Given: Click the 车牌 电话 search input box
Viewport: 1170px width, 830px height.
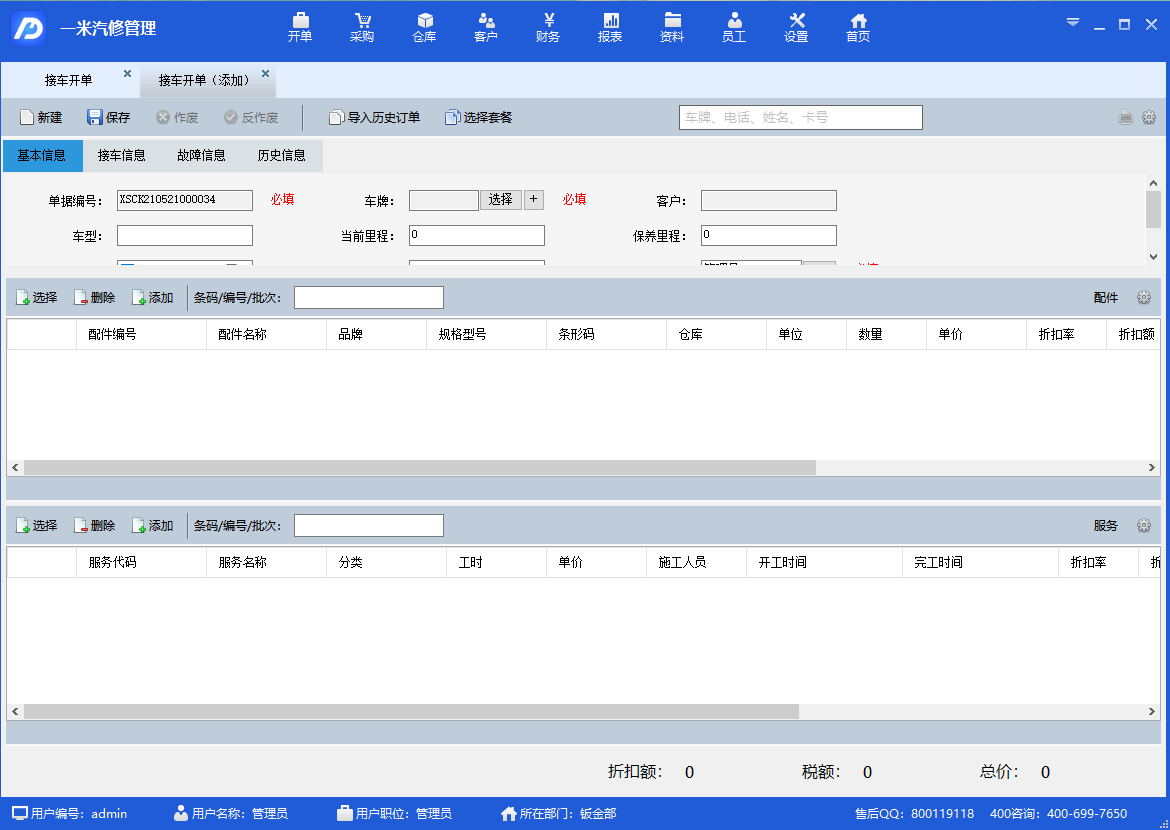Looking at the screenshot, I should tap(800, 118).
